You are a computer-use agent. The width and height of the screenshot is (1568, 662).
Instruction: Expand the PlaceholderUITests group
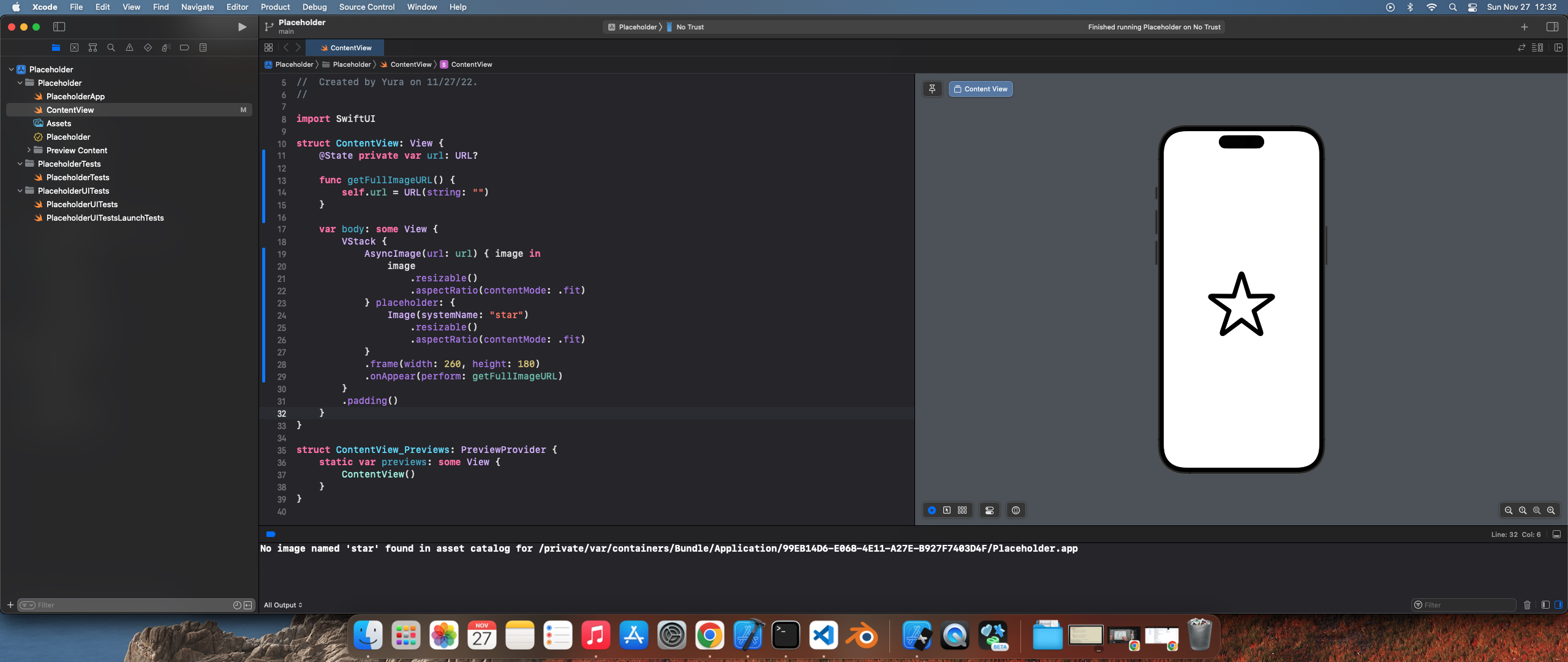point(18,190)
